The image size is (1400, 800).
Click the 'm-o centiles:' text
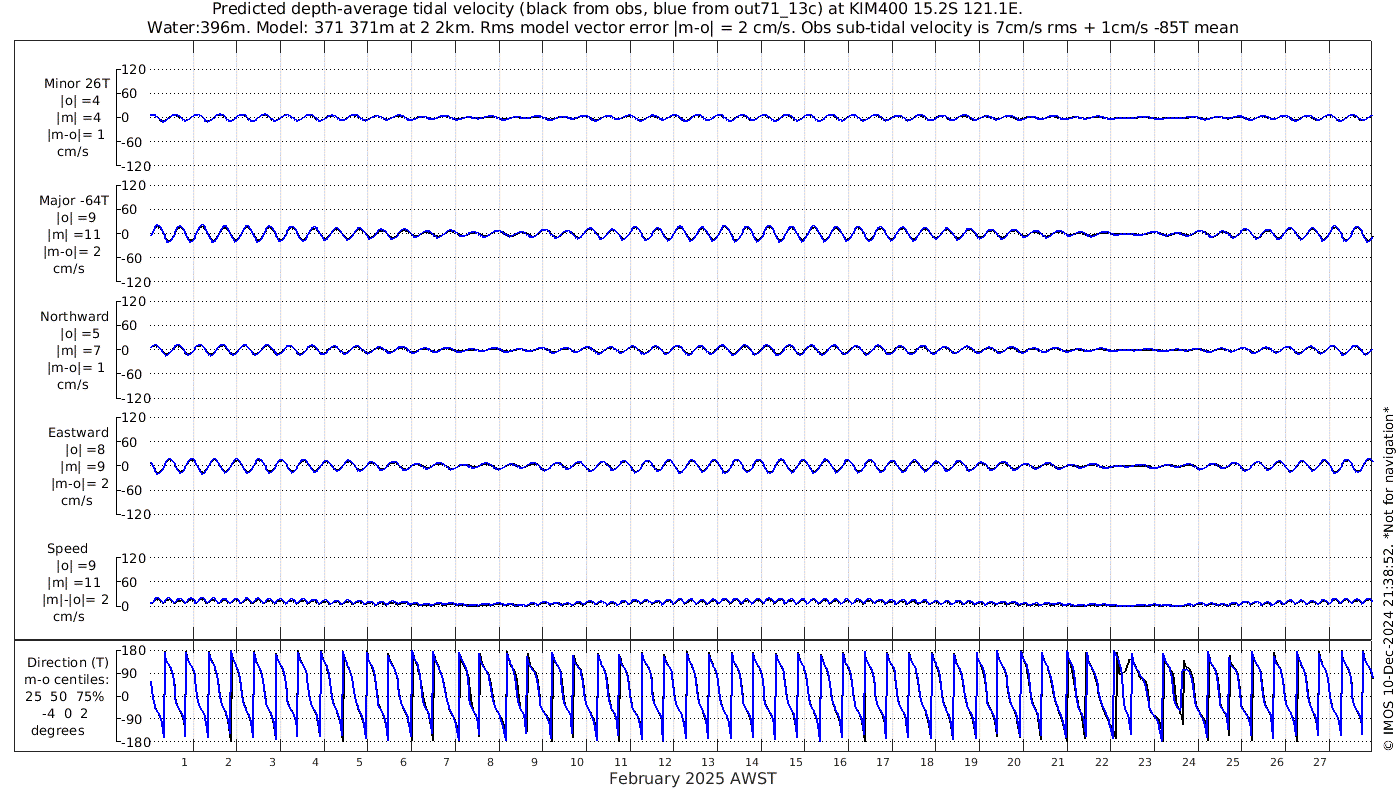pyautogui.click(x=66, y=679)
